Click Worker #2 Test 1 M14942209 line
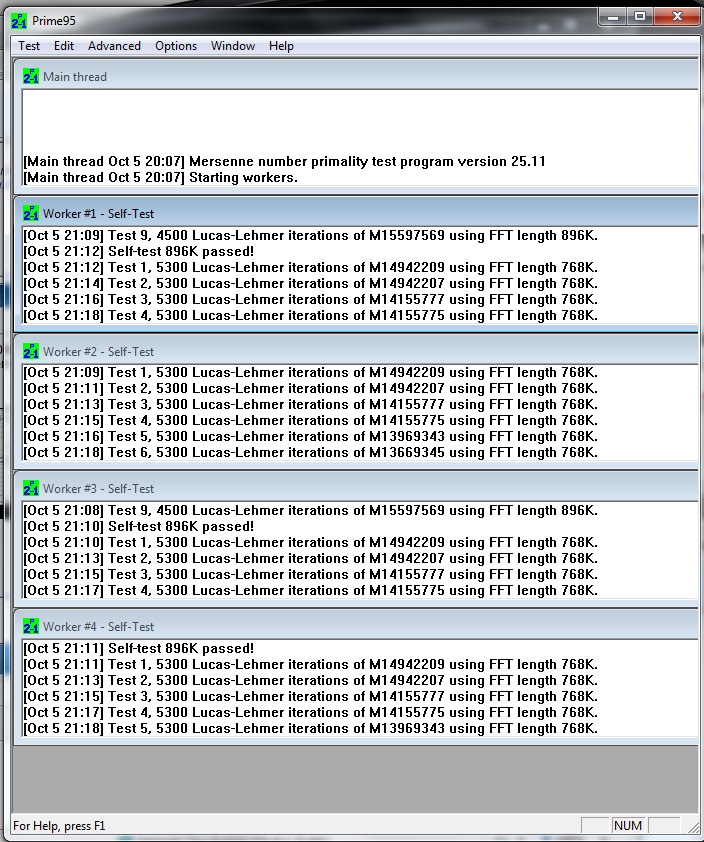 click(x=310, y=373)
